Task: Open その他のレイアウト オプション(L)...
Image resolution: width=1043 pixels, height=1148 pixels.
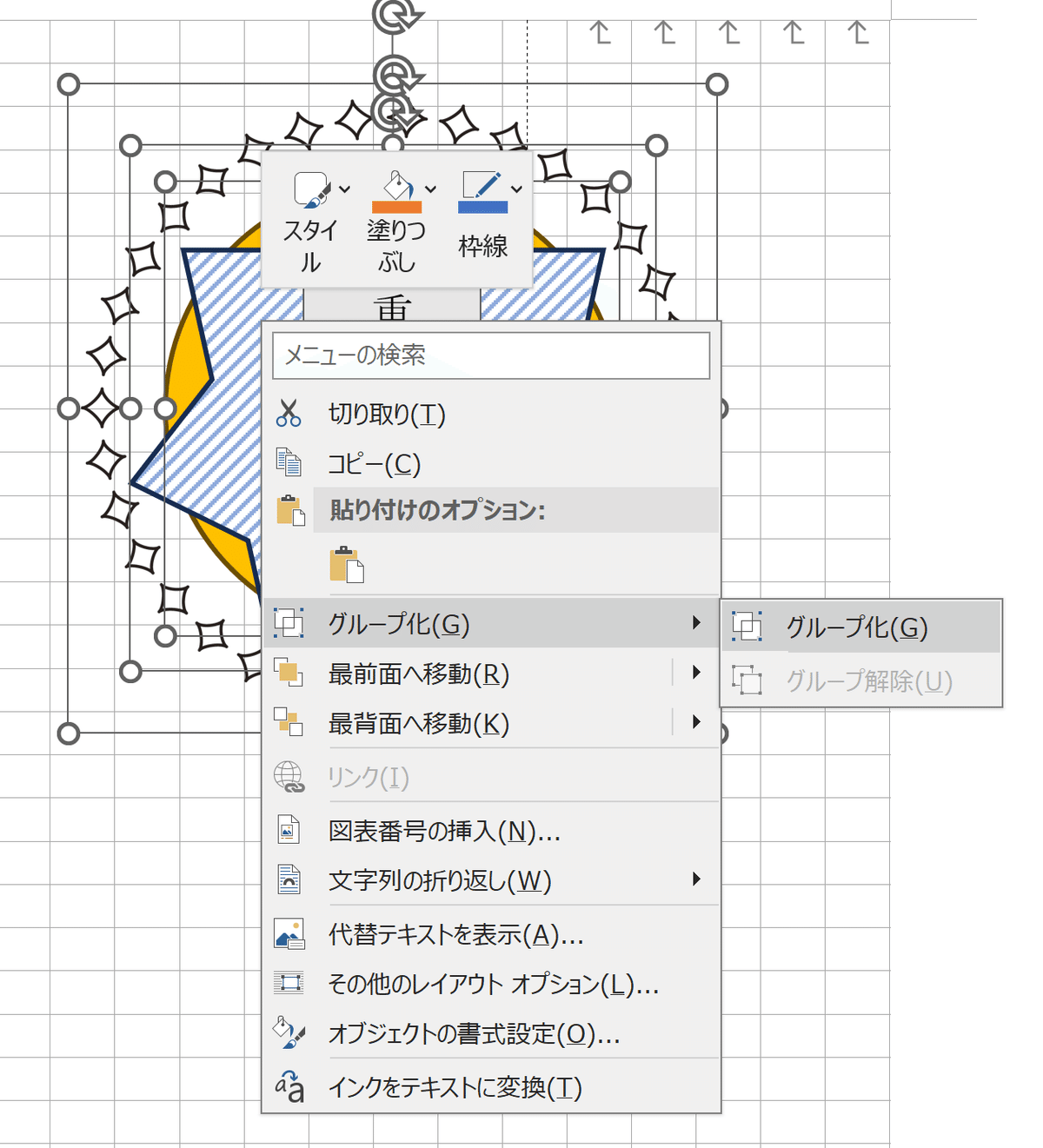Action: pyautogui.click(x=491, y=984)
